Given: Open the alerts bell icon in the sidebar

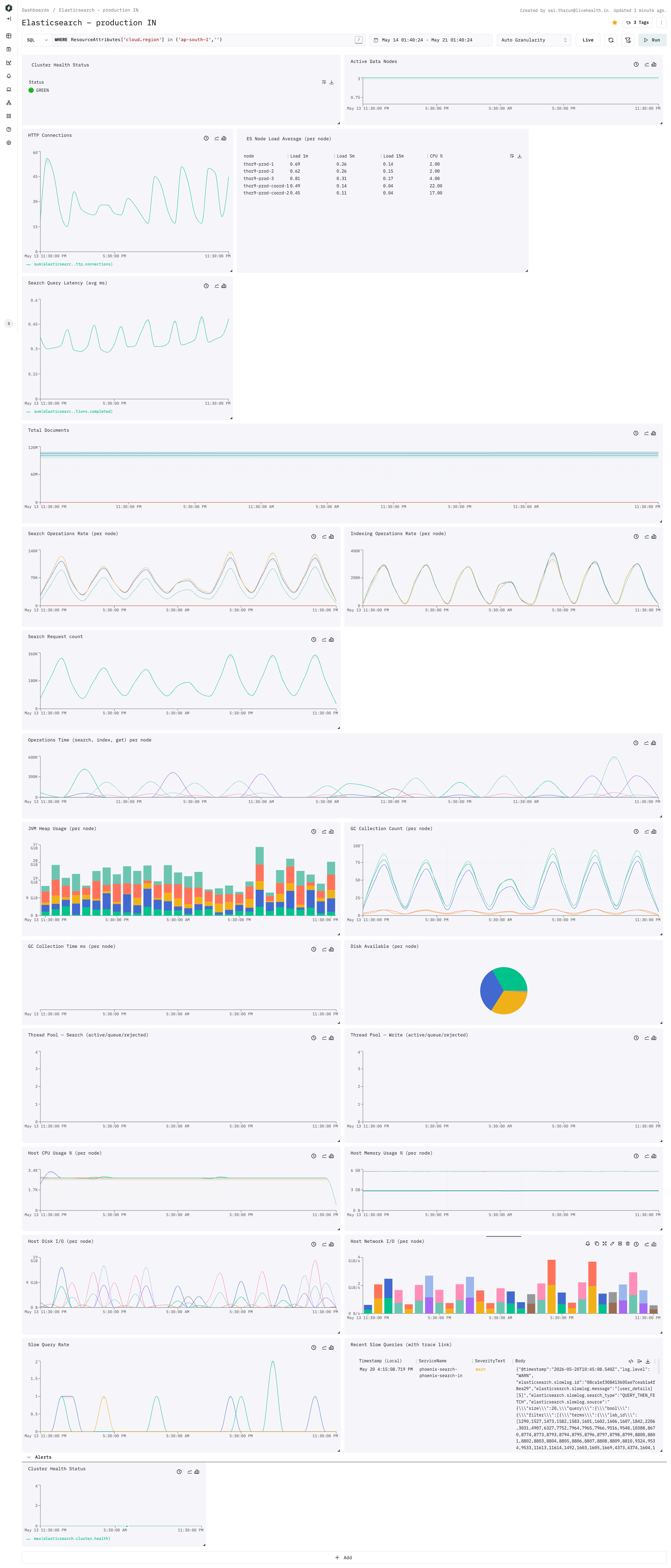Looking at the screenshot, I should pos(8,76).
